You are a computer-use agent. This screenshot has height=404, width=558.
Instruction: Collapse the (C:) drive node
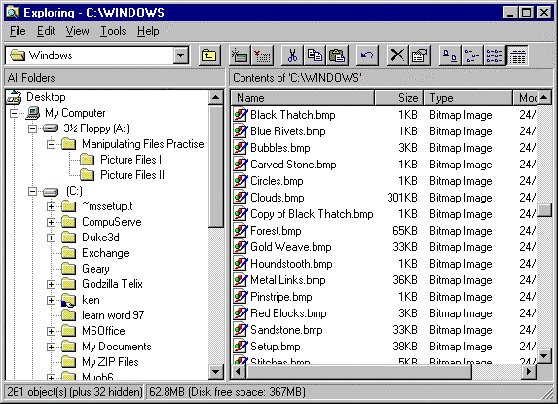click(x=32, y=191)
